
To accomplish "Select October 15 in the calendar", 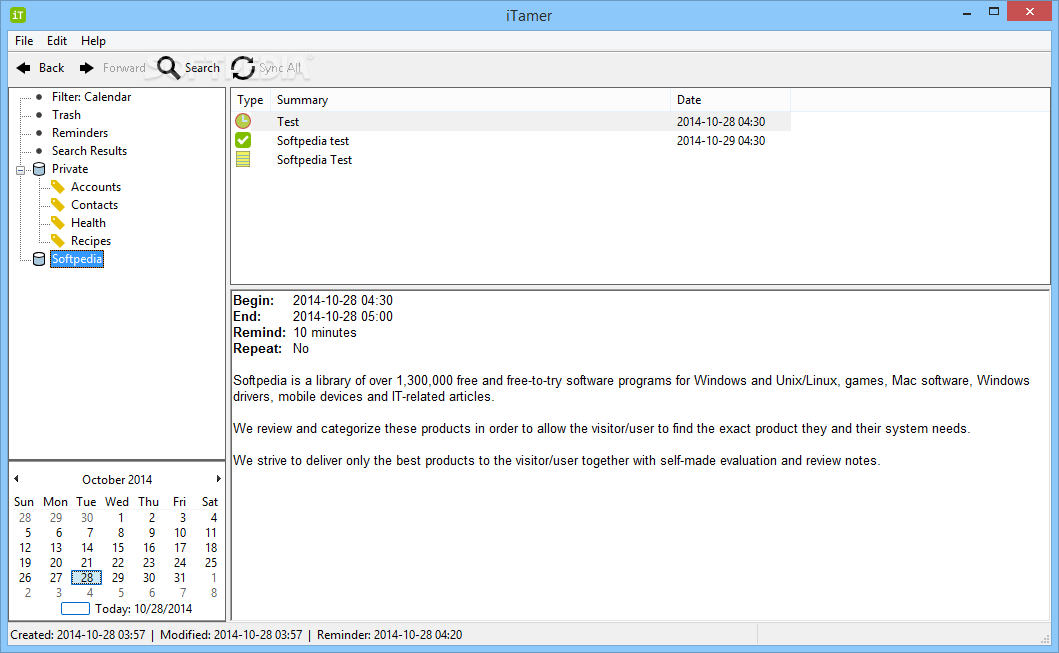I will click(118, 548).
